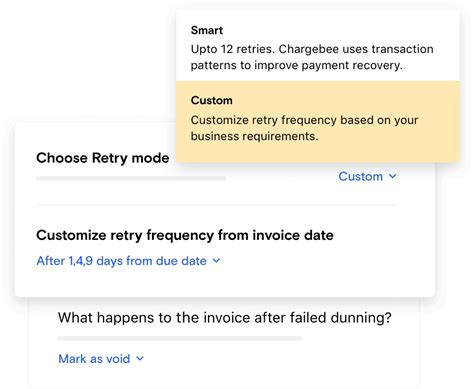Click the gray bar below the dunning question
The image size is (474, 389).
tap(180, 338)
